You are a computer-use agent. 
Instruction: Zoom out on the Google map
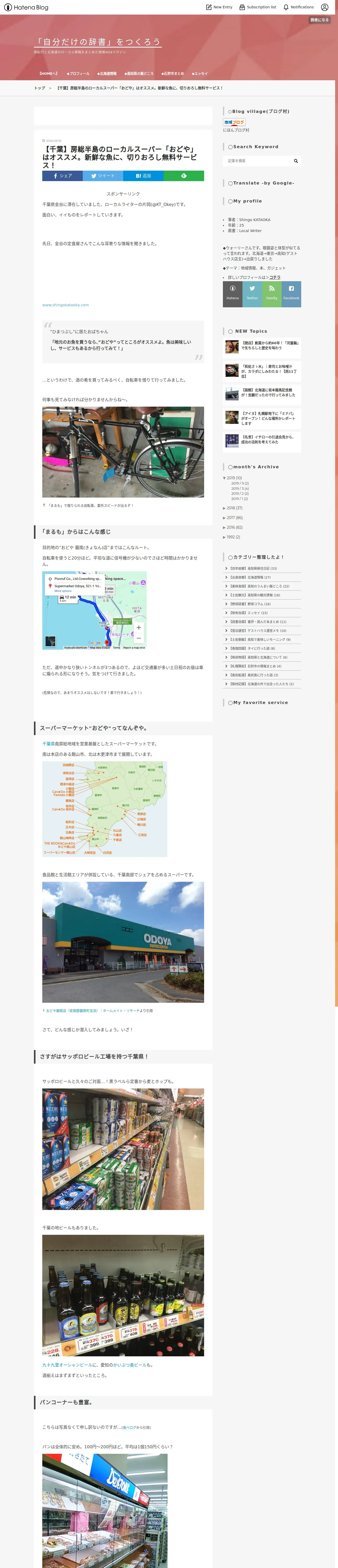point(139,638)
